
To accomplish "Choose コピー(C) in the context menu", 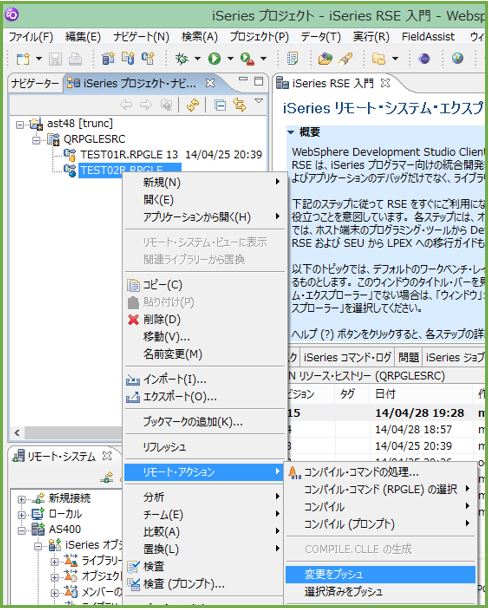I will pyautogui.click(x=204, y=285).
